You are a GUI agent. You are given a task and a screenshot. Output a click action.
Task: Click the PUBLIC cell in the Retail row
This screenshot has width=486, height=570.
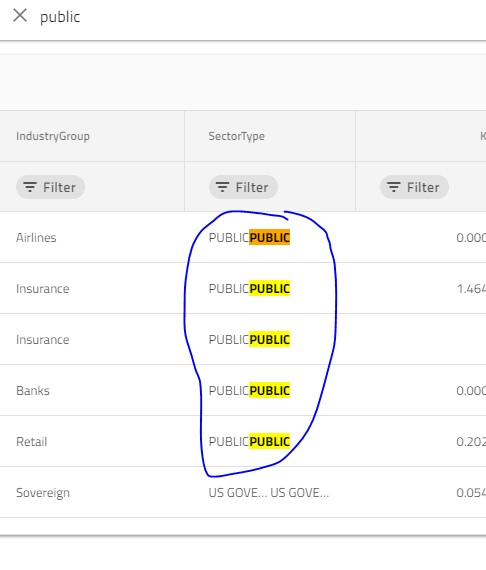[249, 442]
